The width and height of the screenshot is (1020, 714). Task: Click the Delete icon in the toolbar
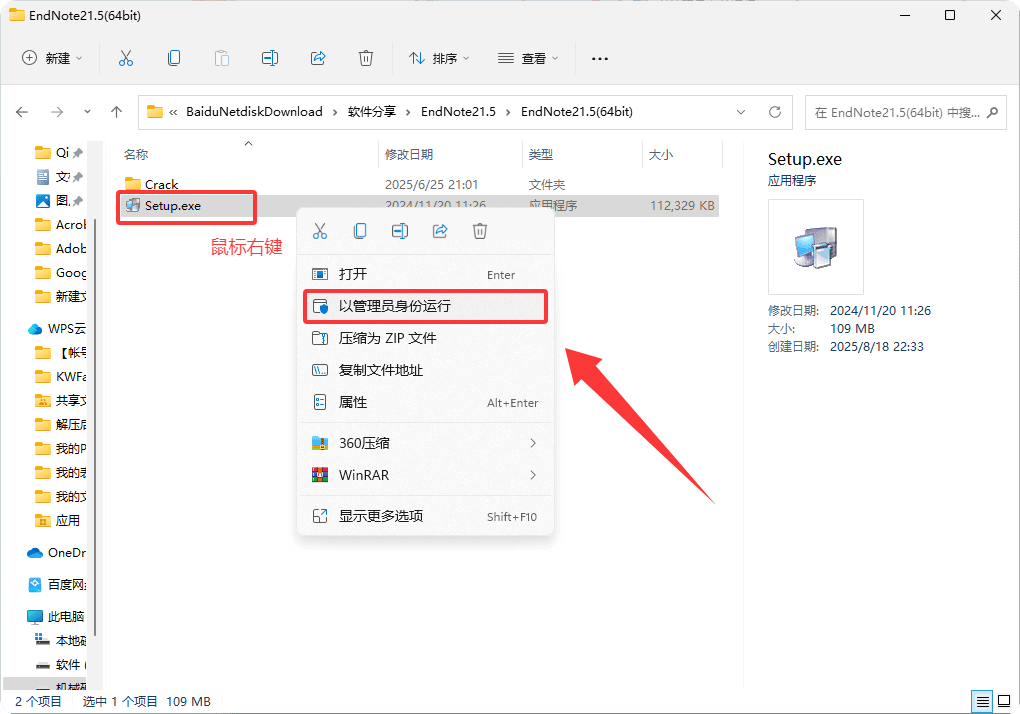[366, 58]
